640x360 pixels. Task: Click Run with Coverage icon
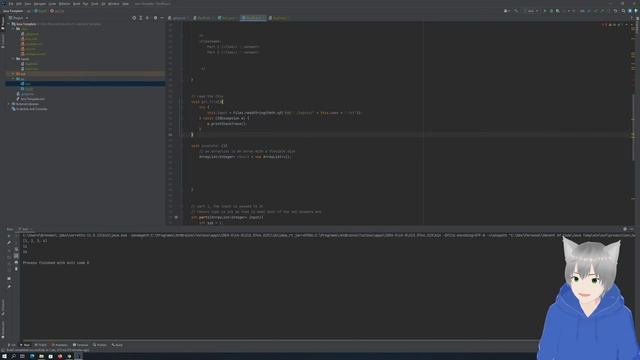(558, 11)
